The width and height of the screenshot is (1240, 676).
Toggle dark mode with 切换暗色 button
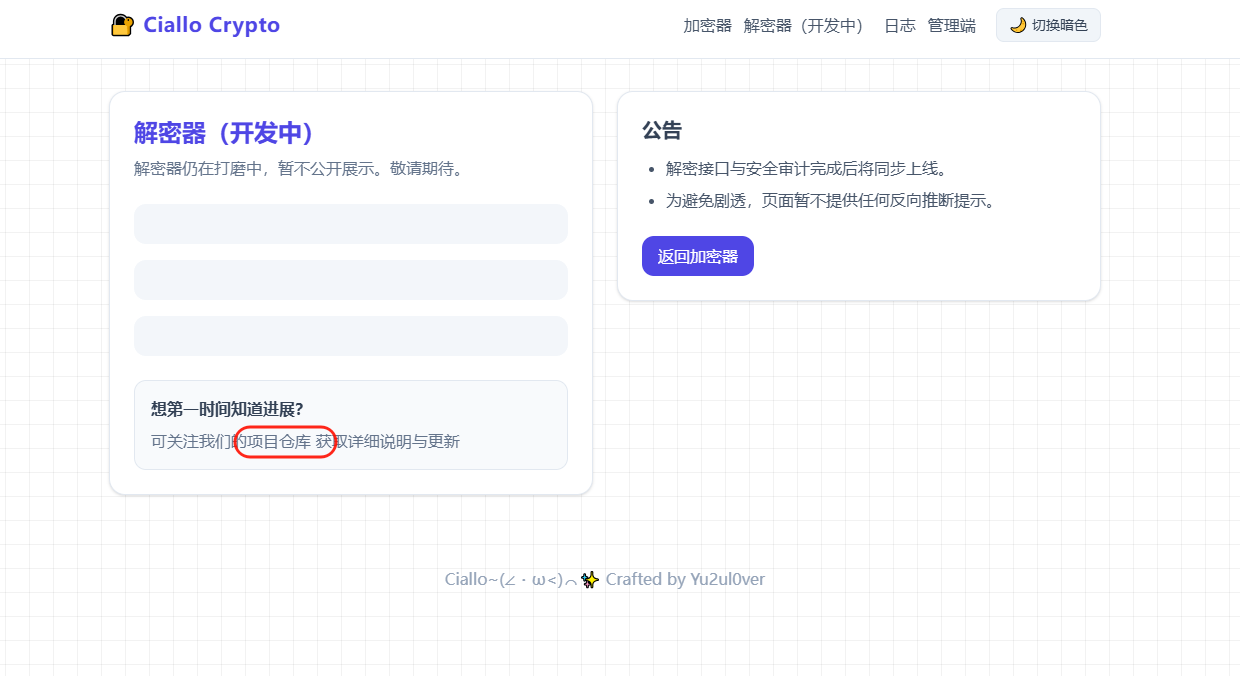(x=1048, y=25)
